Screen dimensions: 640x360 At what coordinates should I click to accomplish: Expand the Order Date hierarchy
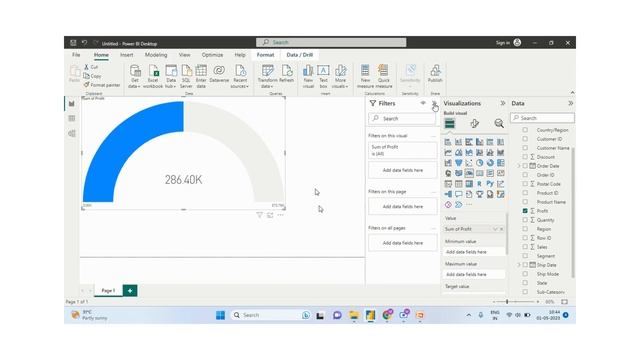click(x=519, y=166)
